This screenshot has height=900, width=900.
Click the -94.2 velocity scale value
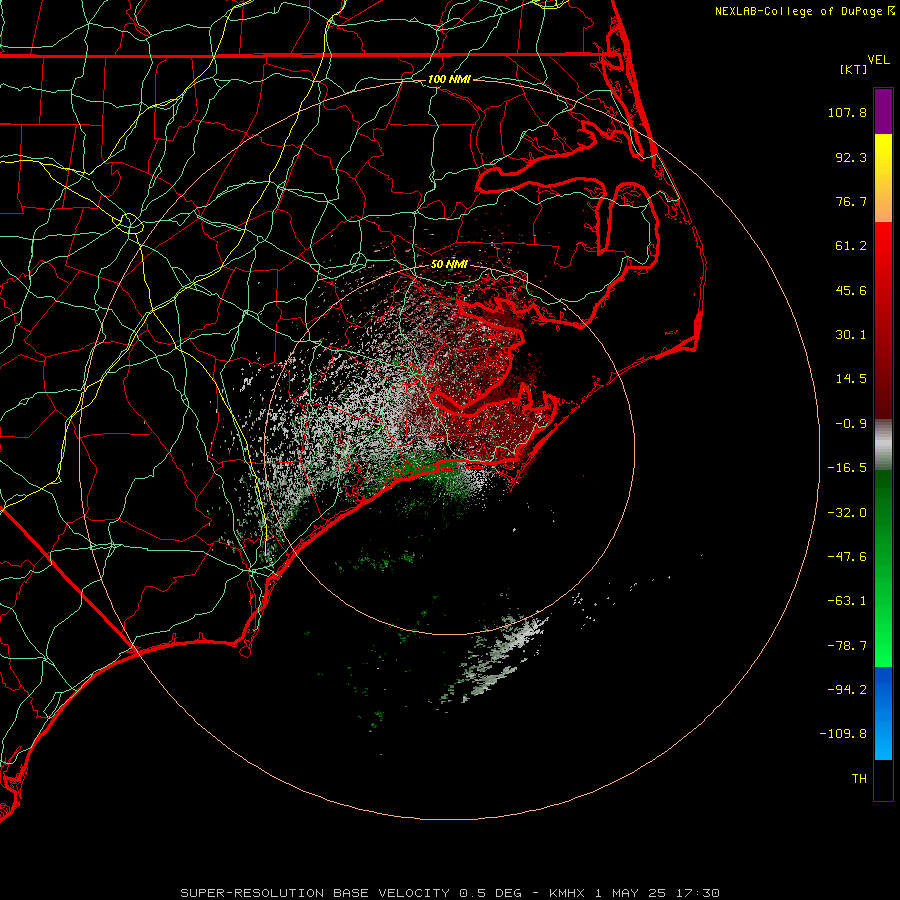click(x=847, y=689)
